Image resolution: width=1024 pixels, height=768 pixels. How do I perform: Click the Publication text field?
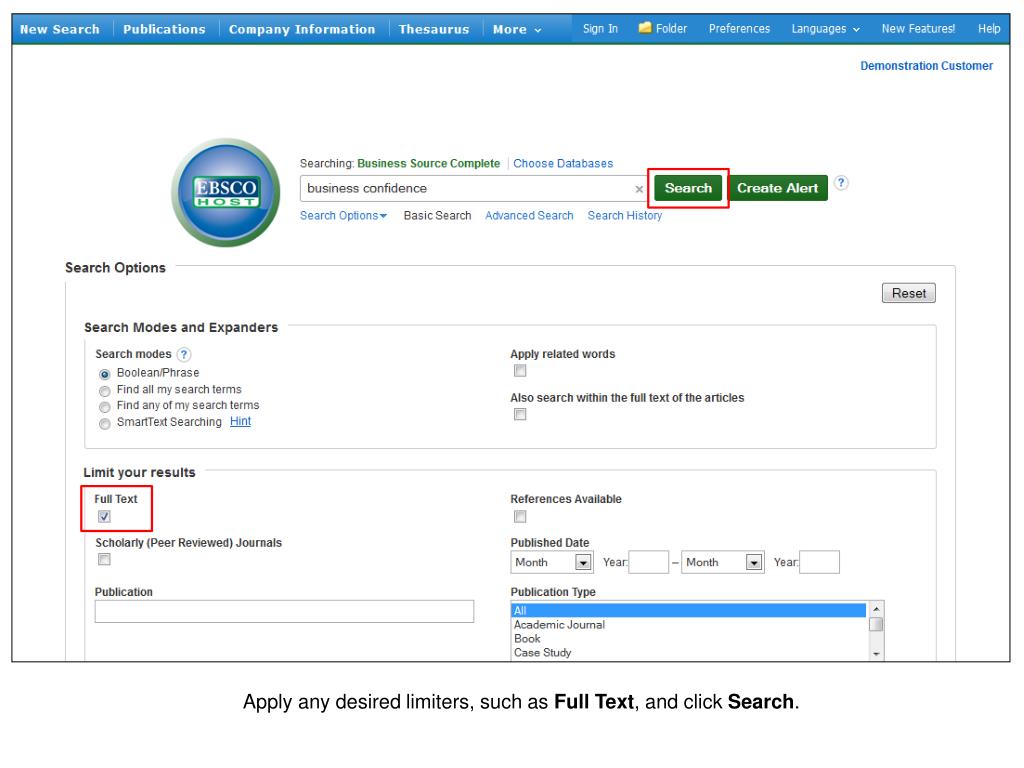[284, 611]
